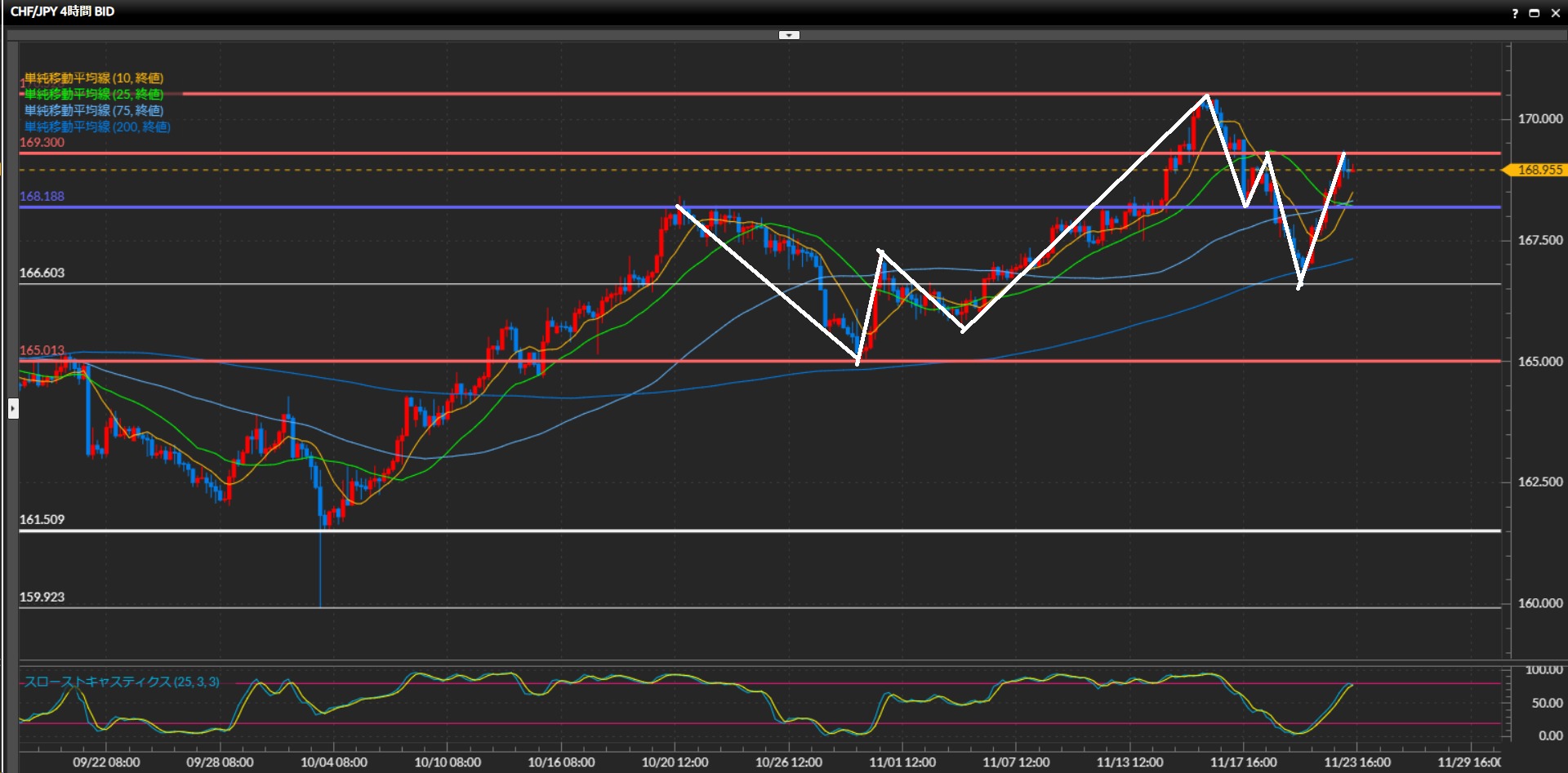Click the 11/23 16:00 time axis marker
Viewport: 1568px width, 773px height.
point(1356,762)
